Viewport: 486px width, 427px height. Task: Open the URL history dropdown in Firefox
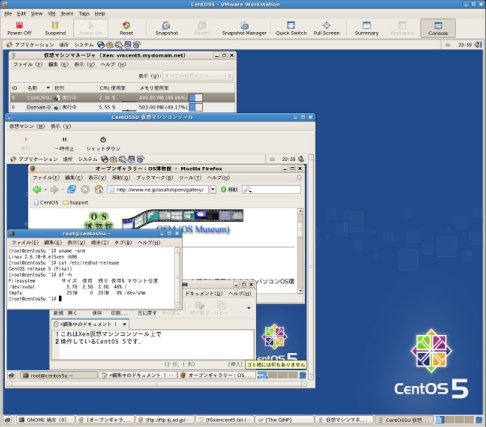coord(212,189)
